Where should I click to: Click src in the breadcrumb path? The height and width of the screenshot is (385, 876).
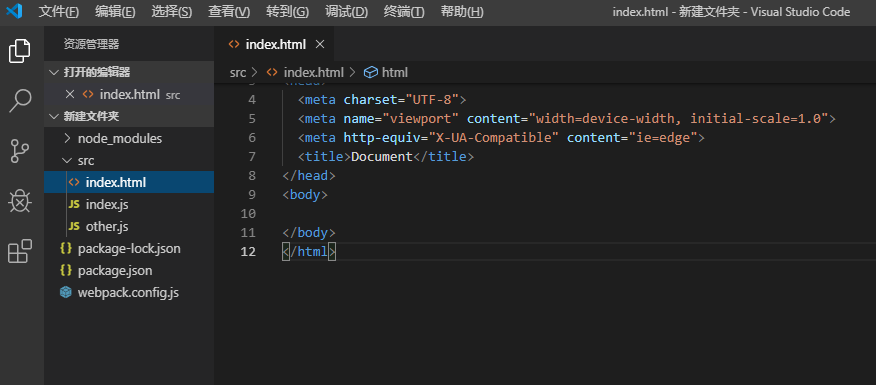(238, 72)
